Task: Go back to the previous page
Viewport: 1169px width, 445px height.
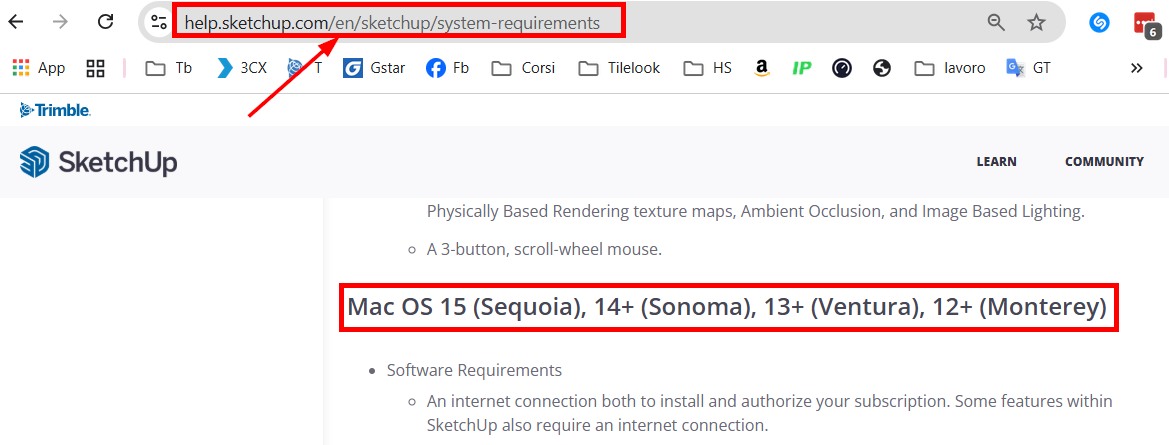Action: pos(16,22)
